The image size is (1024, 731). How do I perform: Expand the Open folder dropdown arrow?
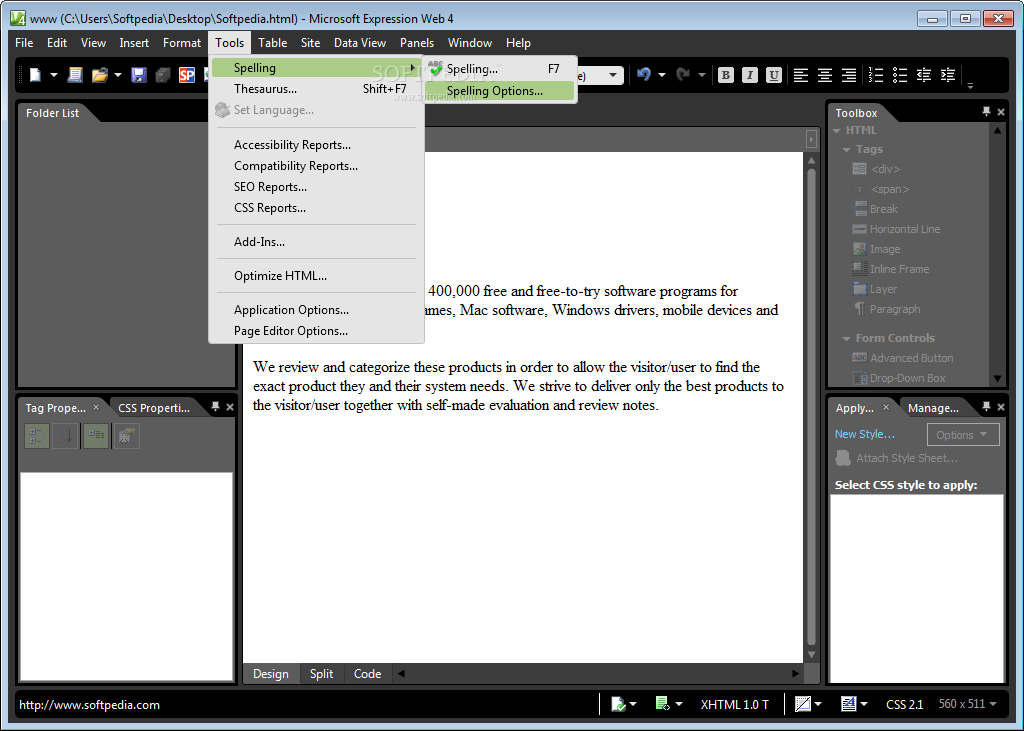[x=118, y=75]
